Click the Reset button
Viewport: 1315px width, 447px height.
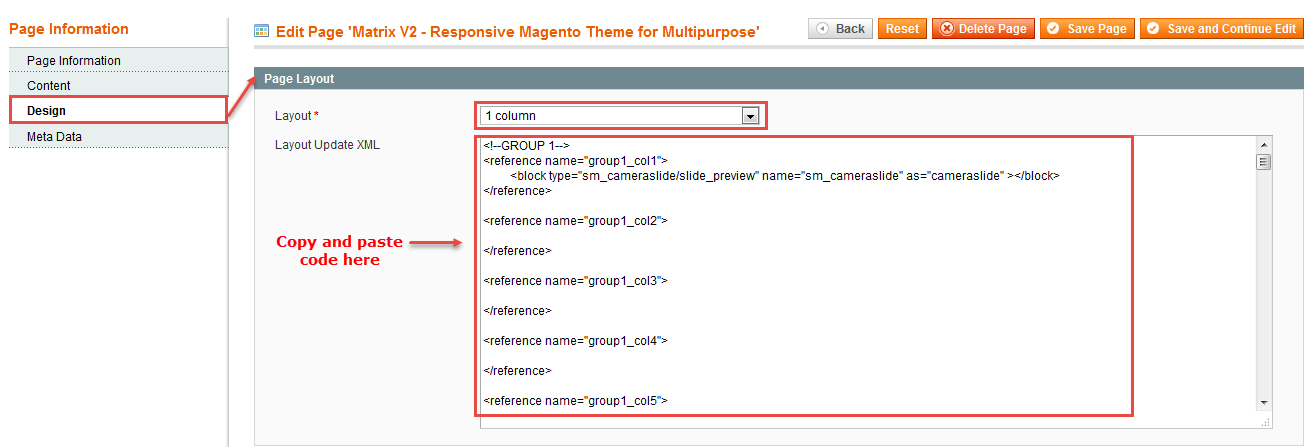pos(902,29)
